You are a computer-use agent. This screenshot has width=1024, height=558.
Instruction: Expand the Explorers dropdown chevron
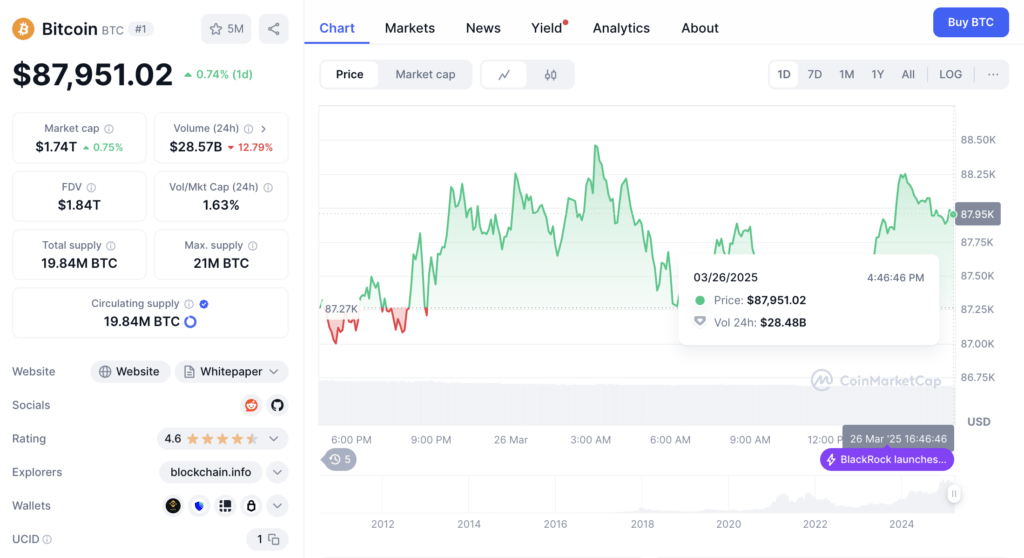coord(278,472)
